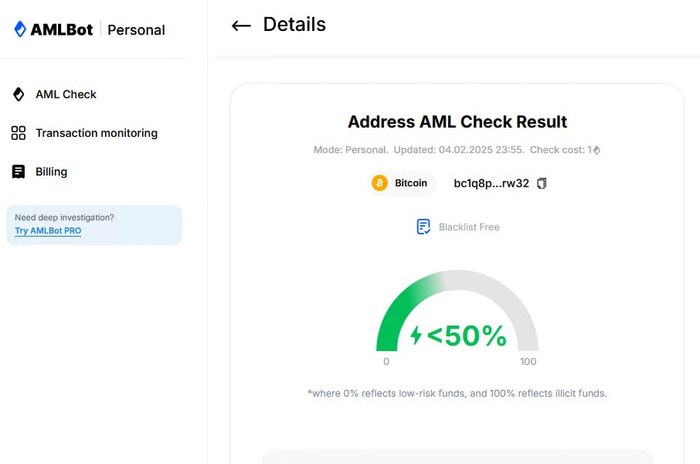This screenshot has width=700, height=464.
Task: Copy the bc1q8p...rw32 address
Action: tap(542, 183)
